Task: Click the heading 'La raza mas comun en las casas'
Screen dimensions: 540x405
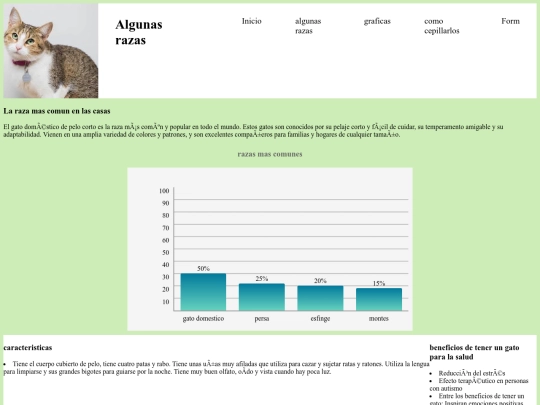Action: pyautogui.click(x=57, y=111)
